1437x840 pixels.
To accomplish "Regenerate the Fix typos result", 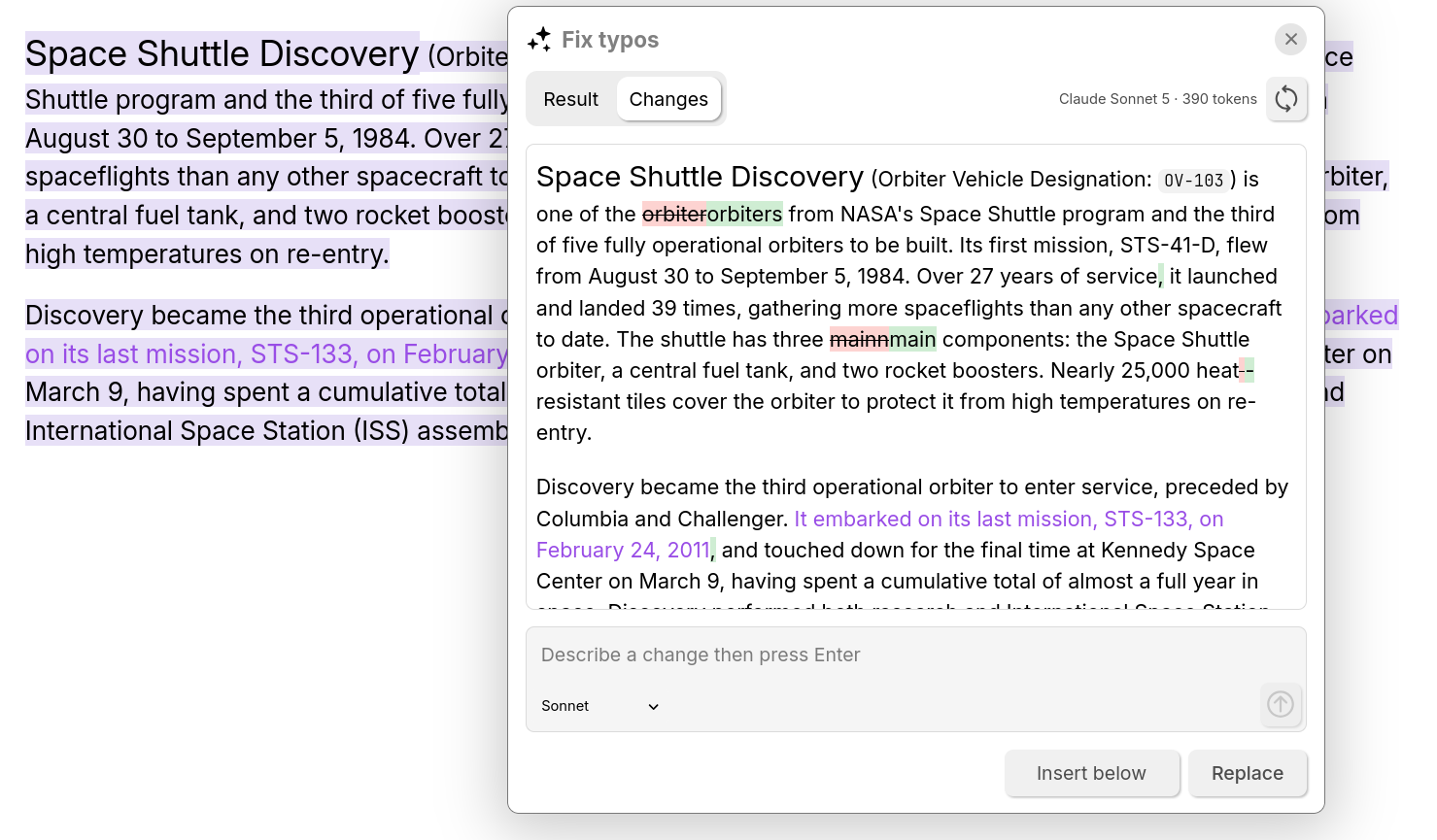I will 1286,99.
